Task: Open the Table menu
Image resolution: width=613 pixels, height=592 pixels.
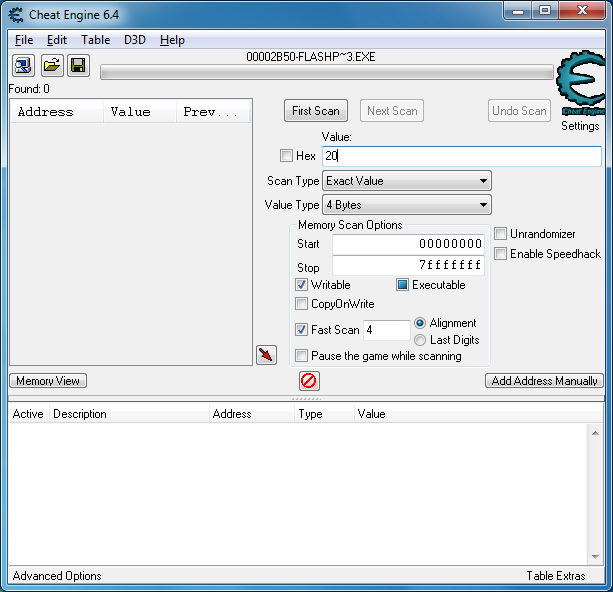Action: point(95,40)
